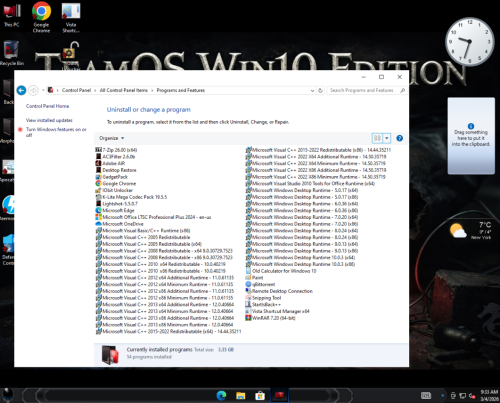This screenshot has height=403, width=500.
Task: Select the WinRAR 7.20 program entry
Action: click(270, 318)
